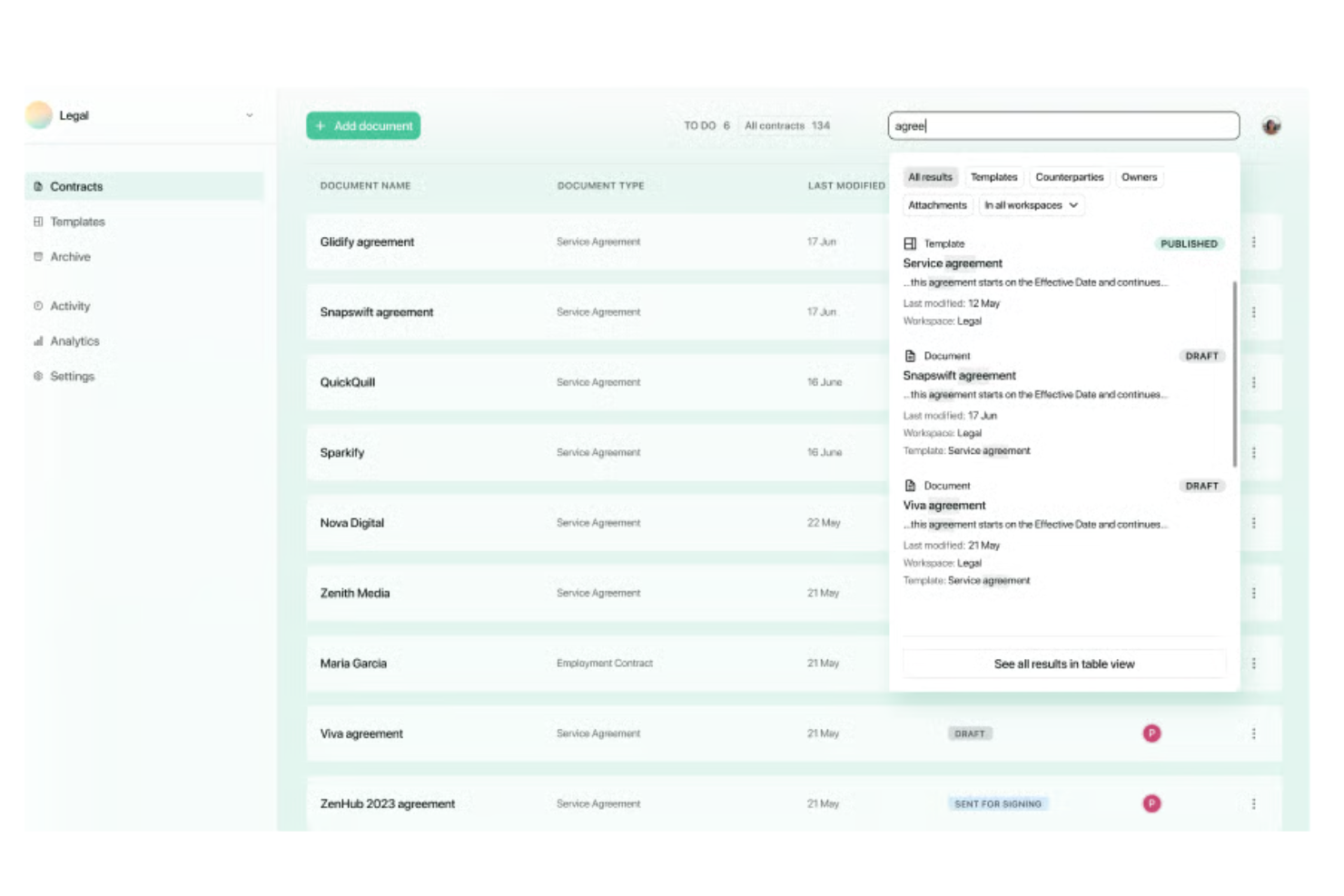Toggle the Attachments search filter
1344x896 pixels.
[937, 205]
